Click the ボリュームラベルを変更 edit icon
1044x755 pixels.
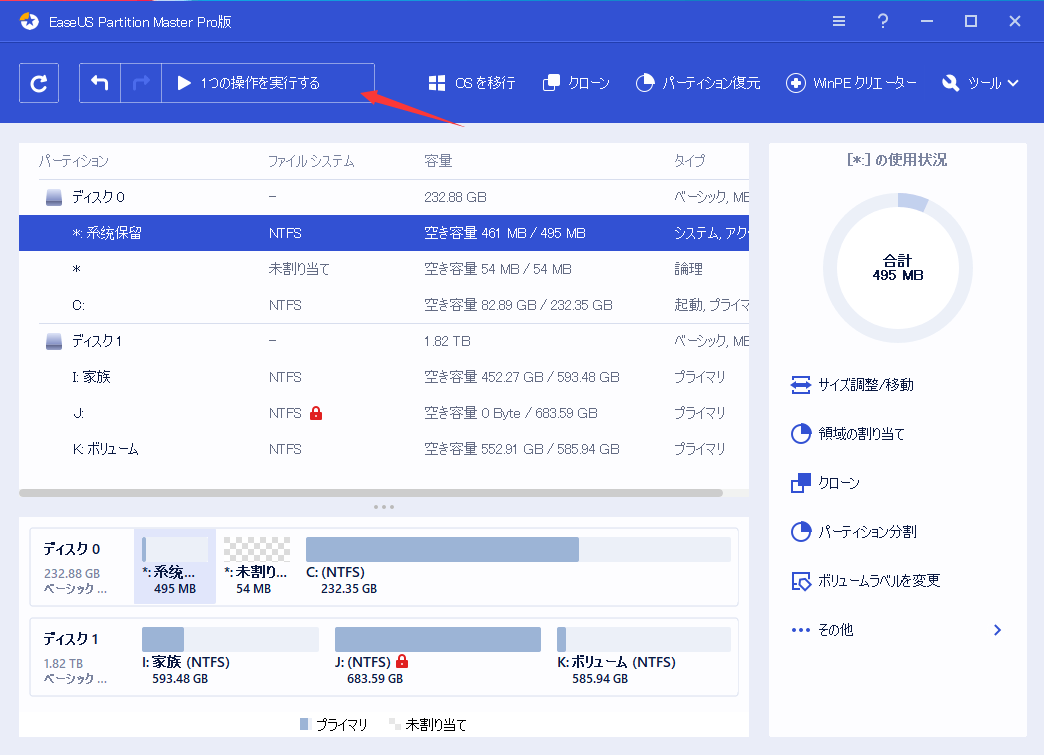pos(801,581)
